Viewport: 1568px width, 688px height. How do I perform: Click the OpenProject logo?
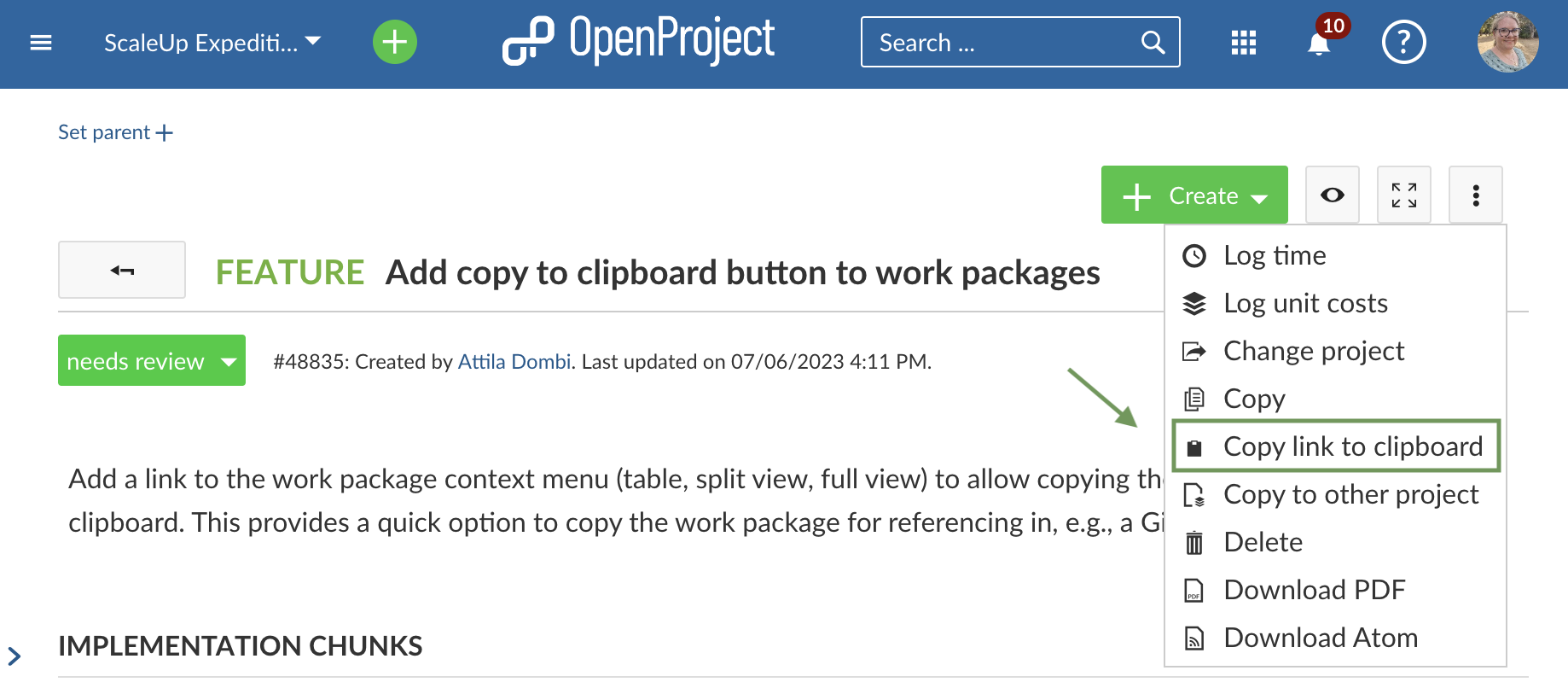pyautogui.click(x=637, y=40)
